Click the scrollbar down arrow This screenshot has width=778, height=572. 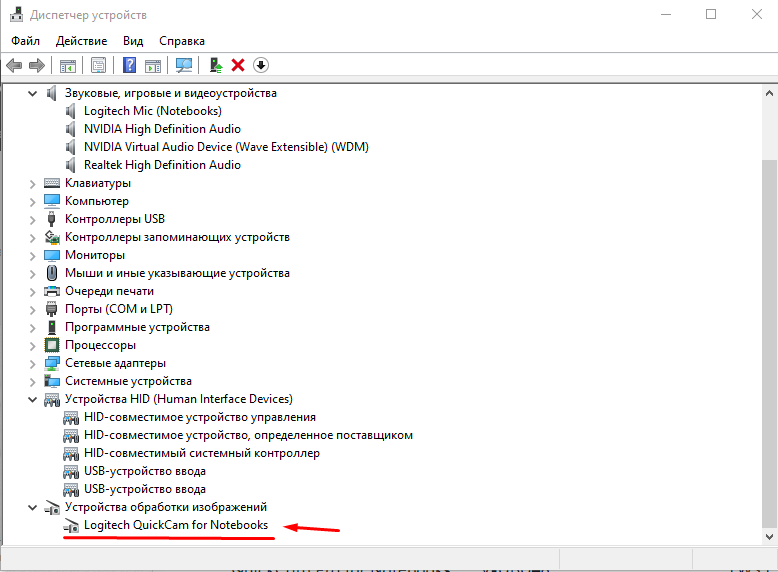click(x=769, y=536)
